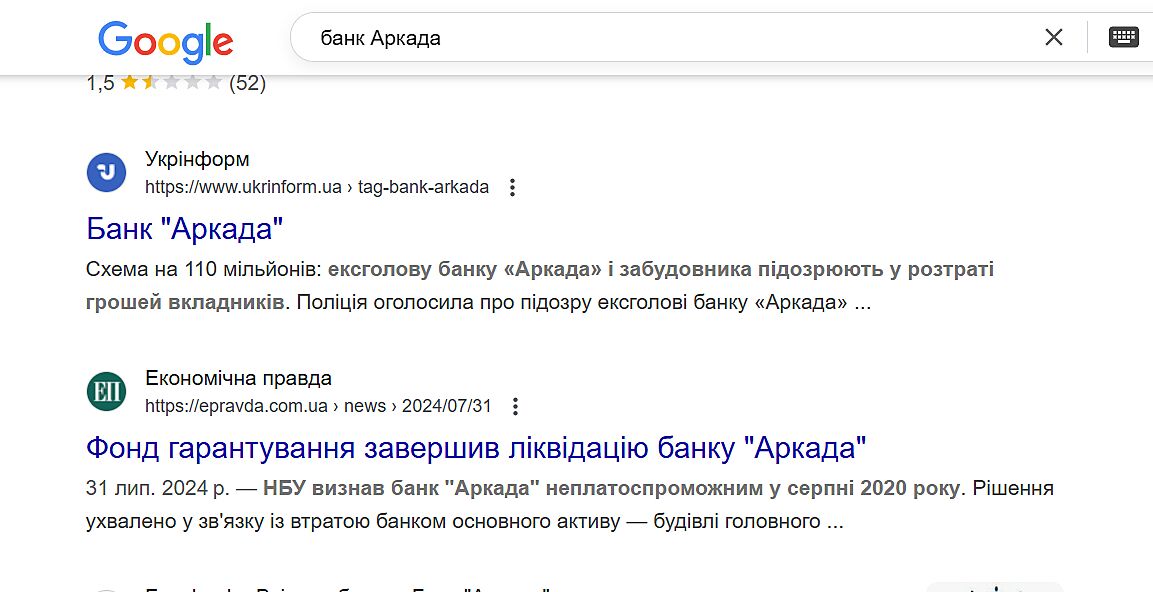Screen dimensions: 1153x592
Task: Click the Укрінформ site favicon
Action: [x=106, y=172]
